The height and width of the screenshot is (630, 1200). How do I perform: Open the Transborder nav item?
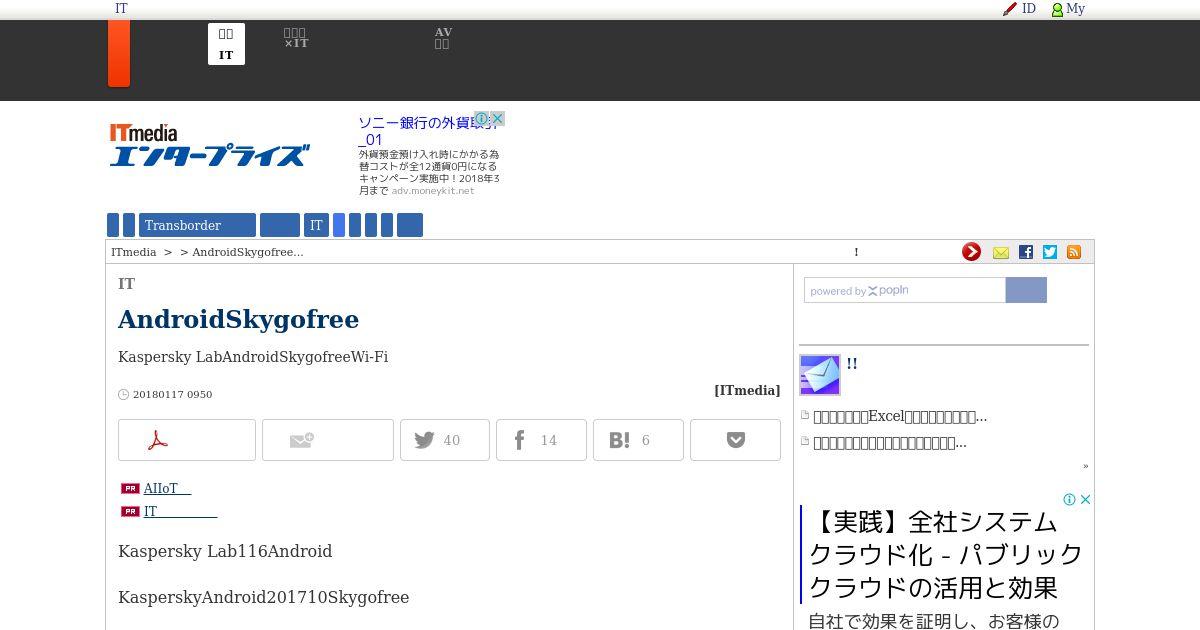(x=197, y=225)
